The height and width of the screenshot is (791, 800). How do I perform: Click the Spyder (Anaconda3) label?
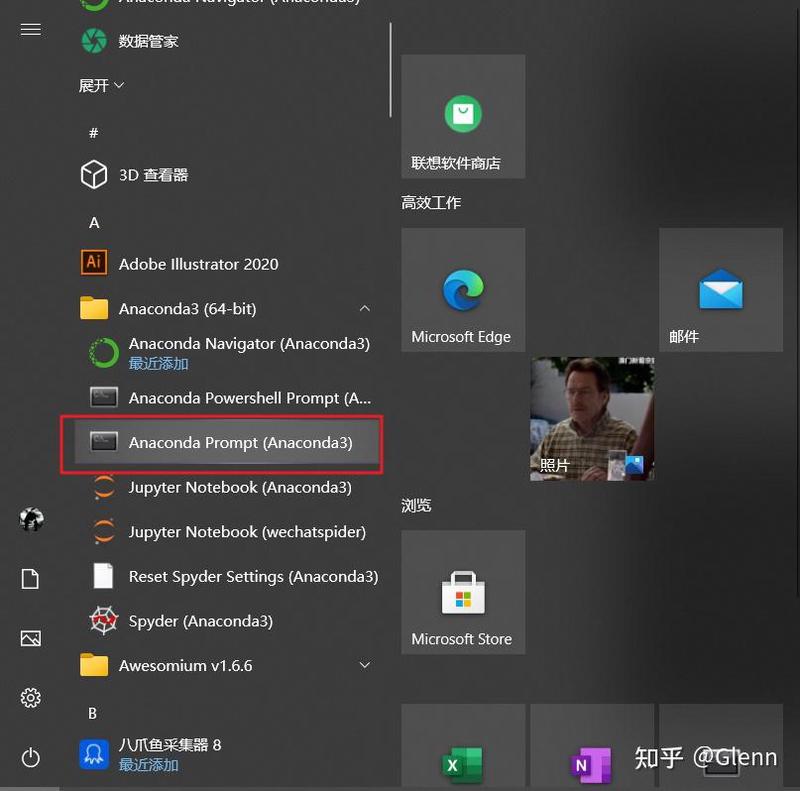(201, 621)
